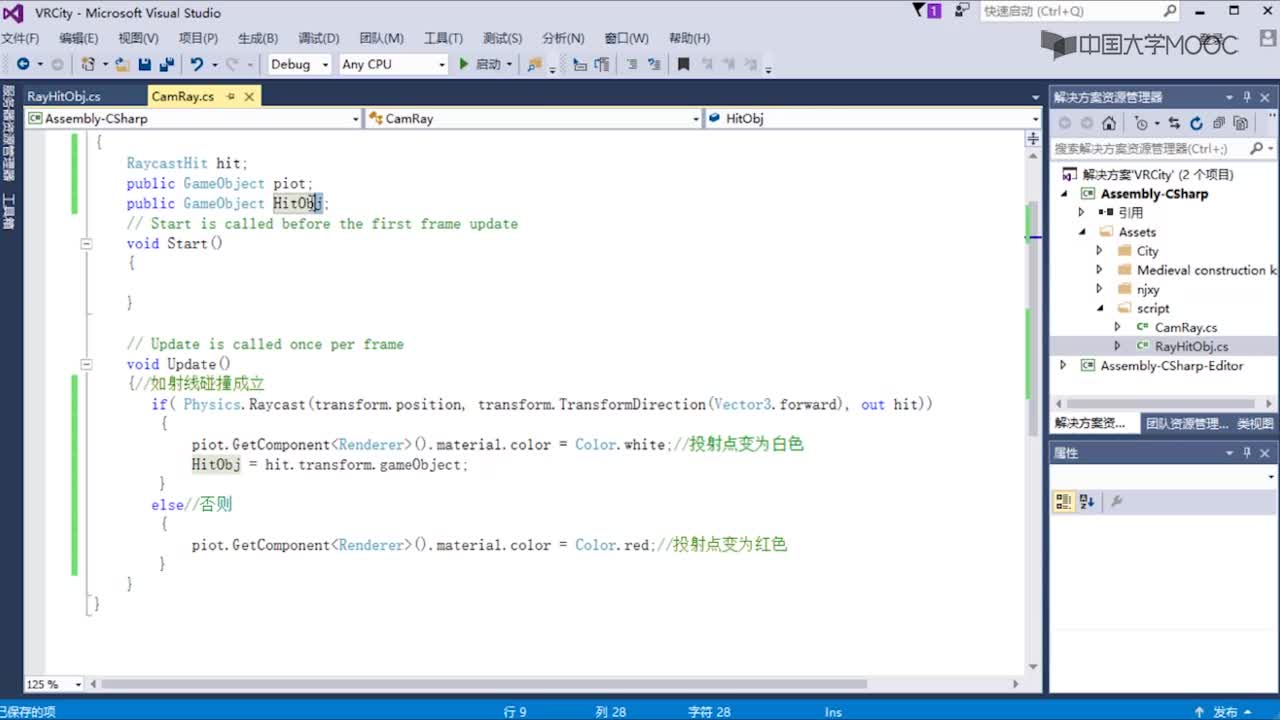
Task: Click the 快速启动 quick launch search box
Action: click(1079, 11)
